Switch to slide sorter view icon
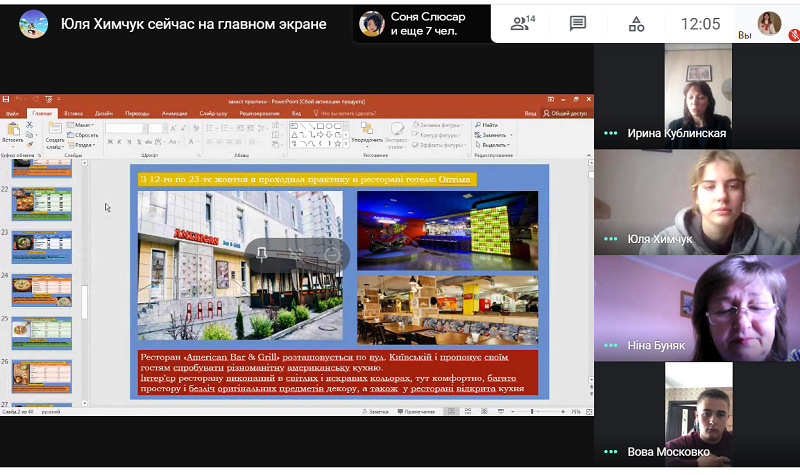 click(468, 411)
